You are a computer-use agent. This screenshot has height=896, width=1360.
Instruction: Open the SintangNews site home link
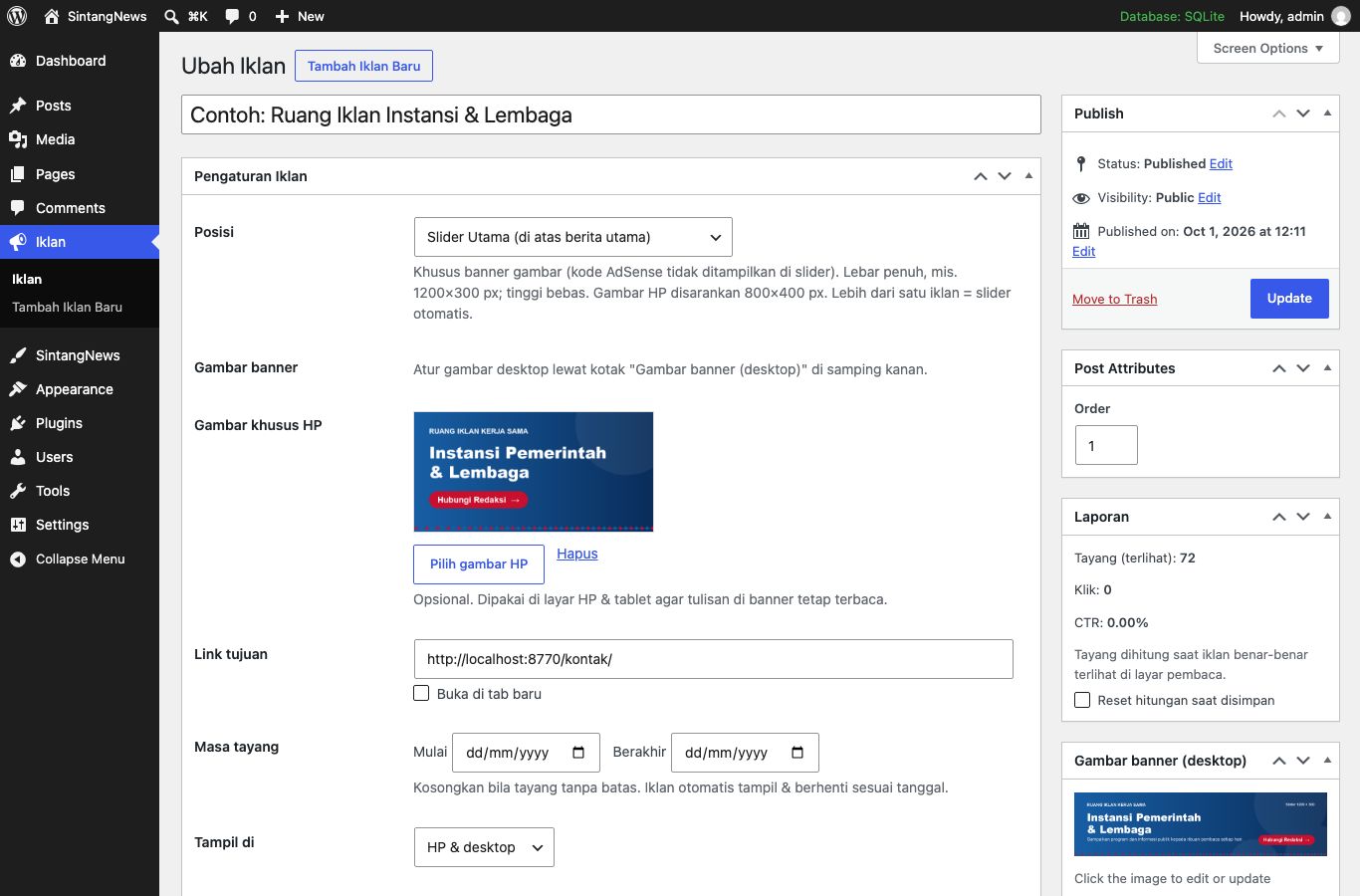click(x=96, y=16)
